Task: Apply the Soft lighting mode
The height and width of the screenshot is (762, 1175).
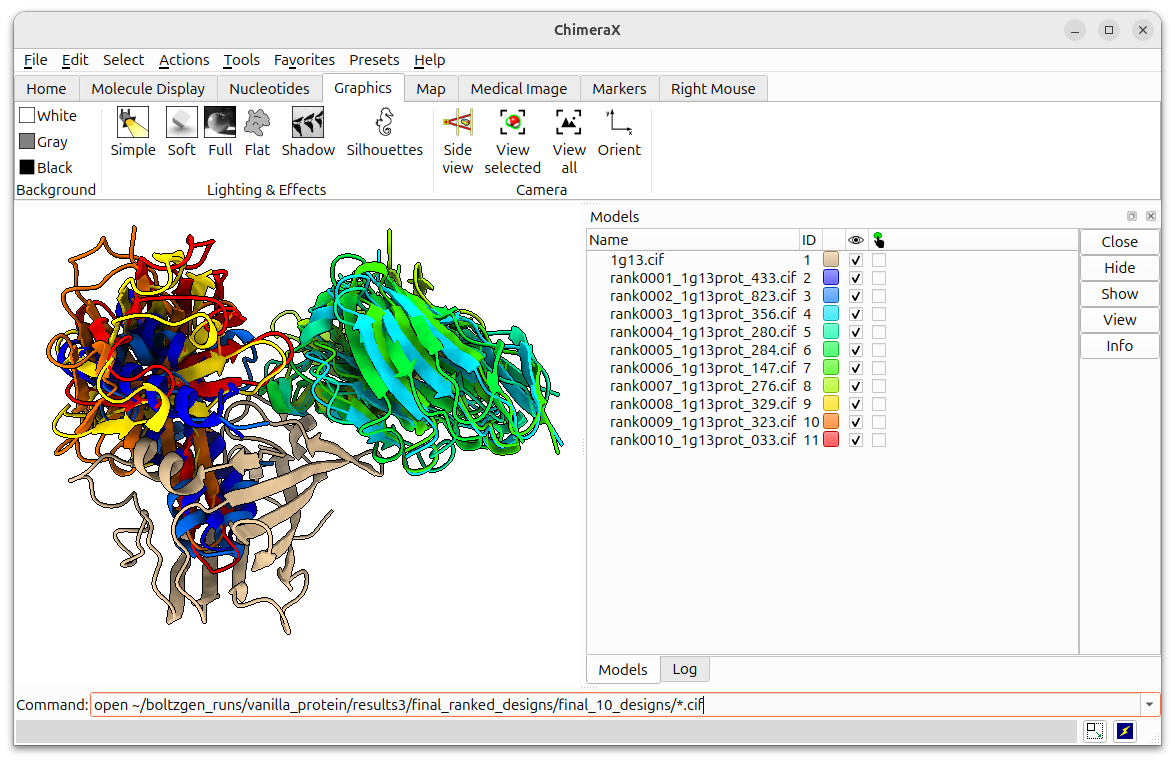Action: pyautogui.click(x=181, y=131)
